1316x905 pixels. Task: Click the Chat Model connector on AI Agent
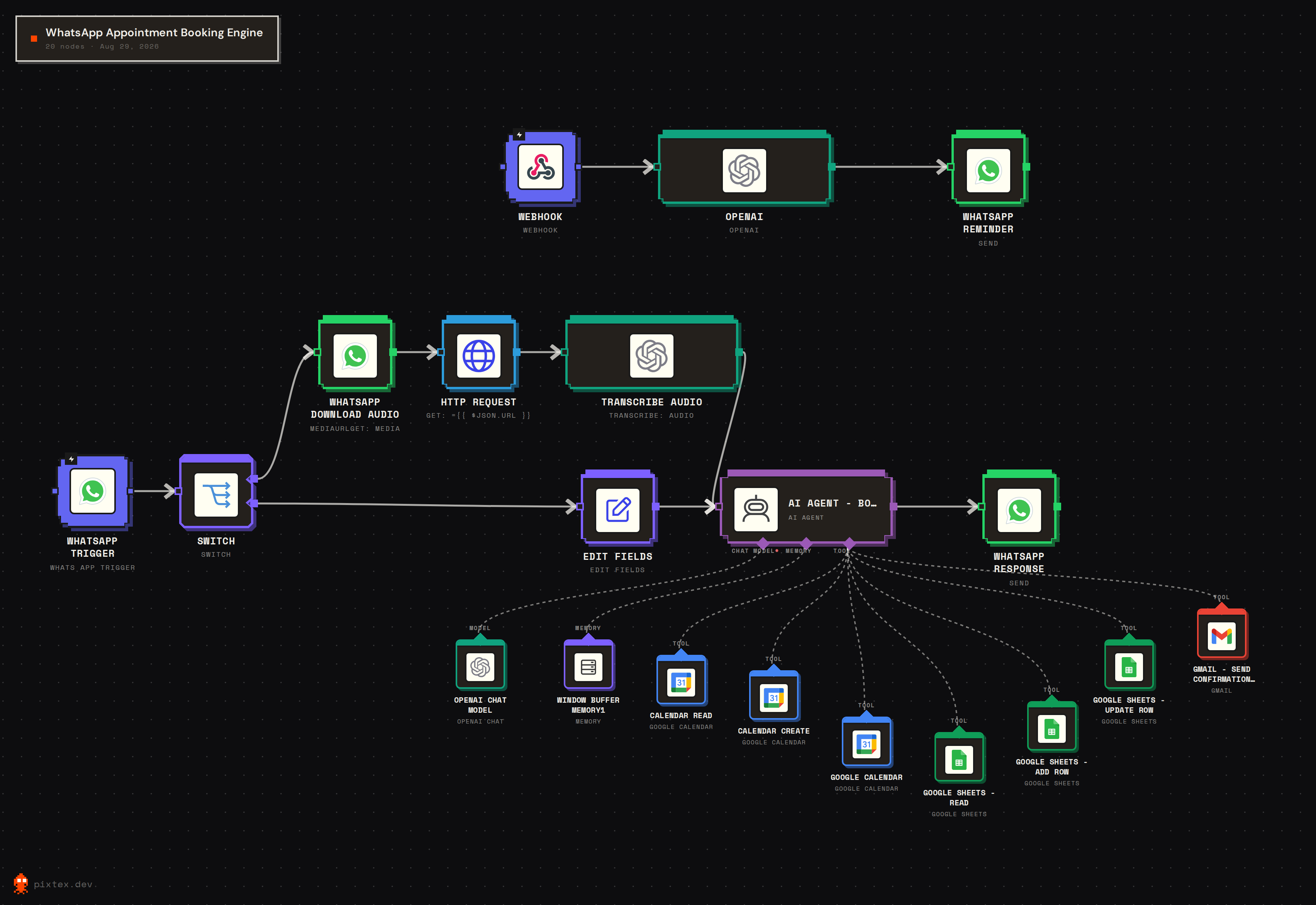pyautogui.click(x=763, y=543)
